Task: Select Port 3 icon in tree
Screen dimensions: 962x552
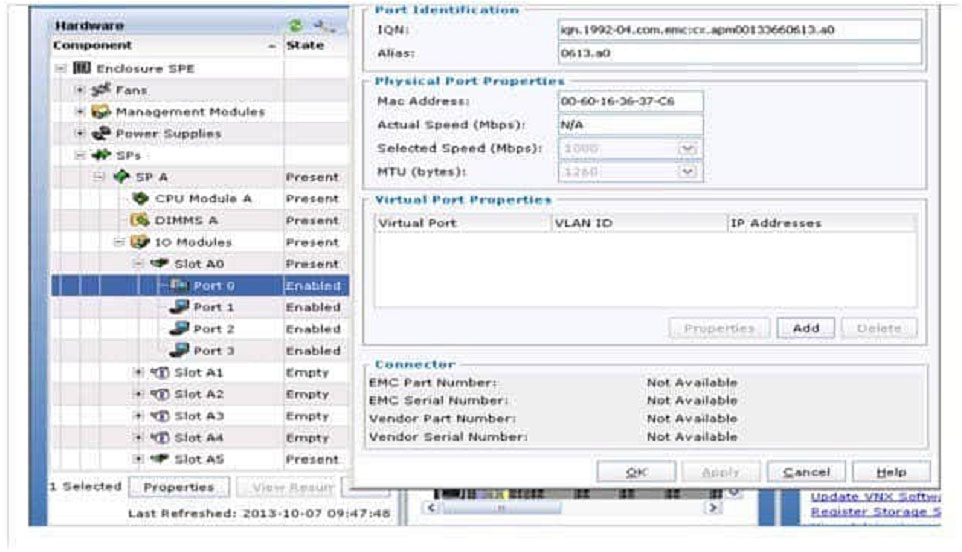Action: pyautogui.click(x=180, y=351)
